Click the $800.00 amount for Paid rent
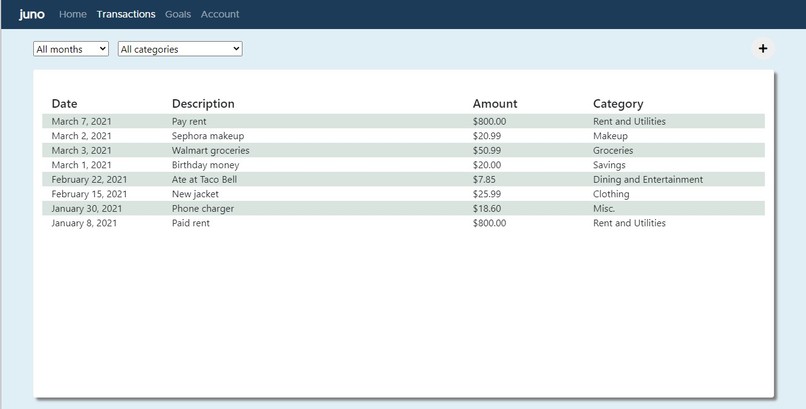This screenshot has width=806, height=409. tap(489, 223)
